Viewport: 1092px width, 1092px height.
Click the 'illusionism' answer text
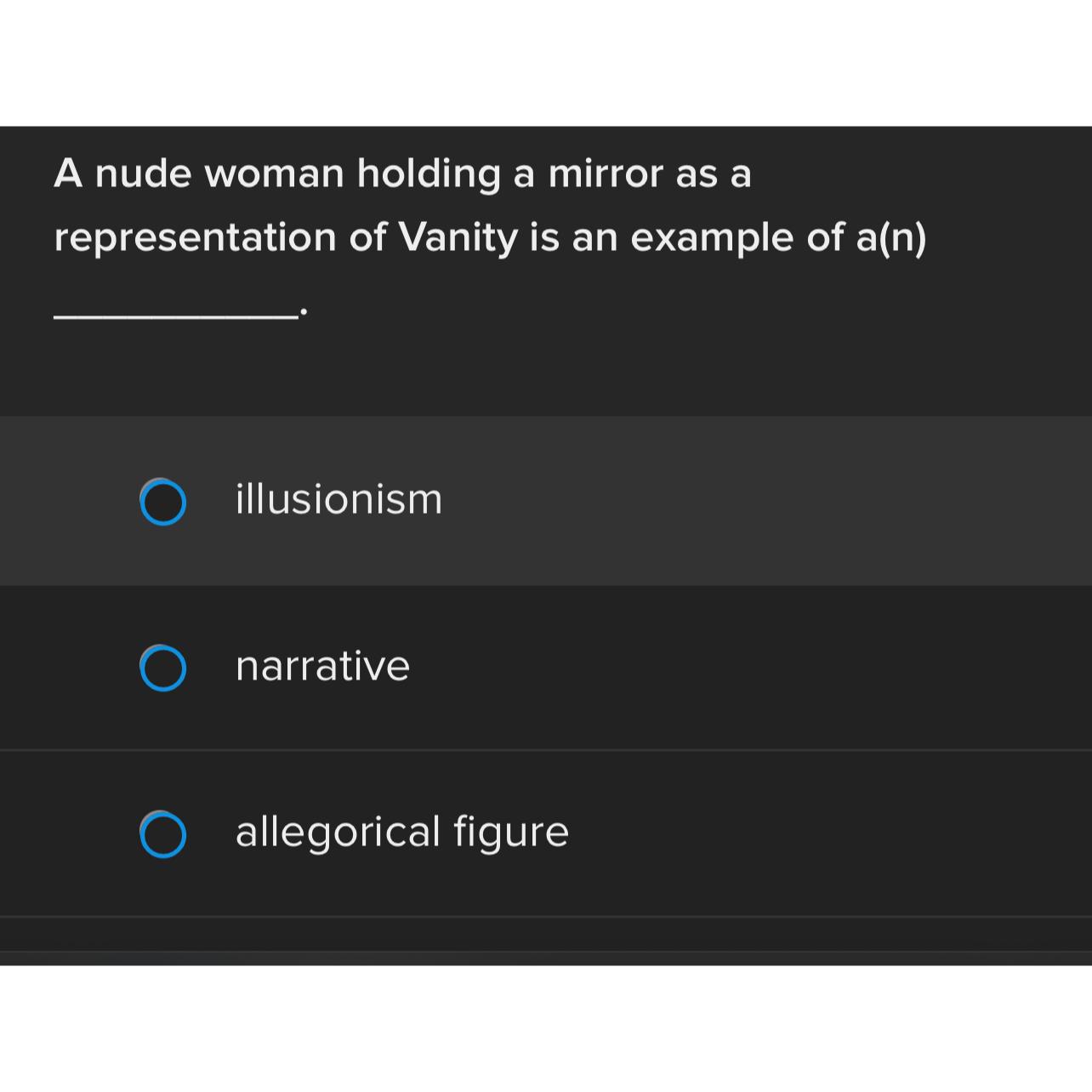coord(338,499)
